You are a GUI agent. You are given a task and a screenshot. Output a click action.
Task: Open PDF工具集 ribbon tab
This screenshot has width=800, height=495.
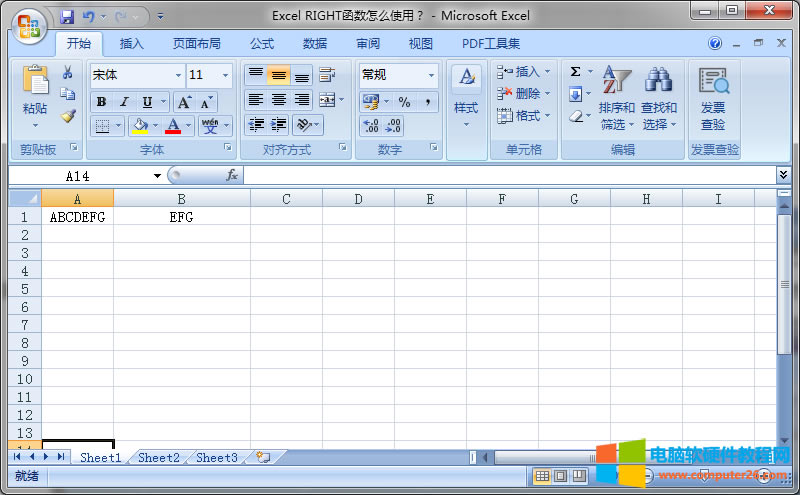491,44
